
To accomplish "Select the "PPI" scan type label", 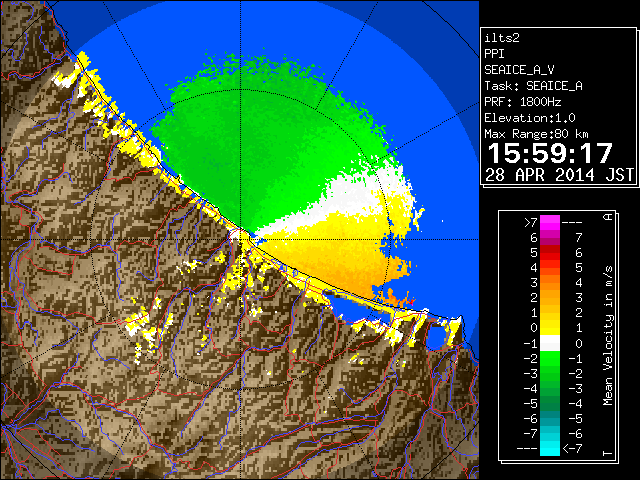I will click(494, 54).
